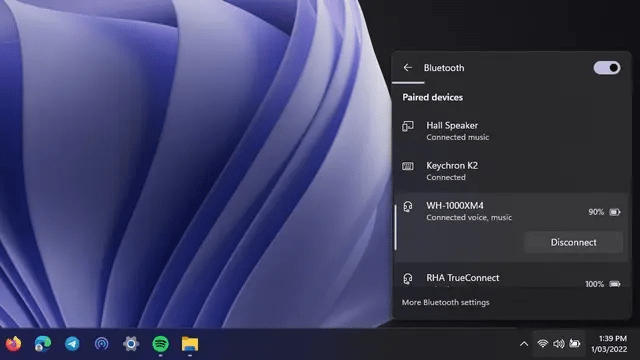Click the RHA TrueConnect battery icon

tap(615, 284)
